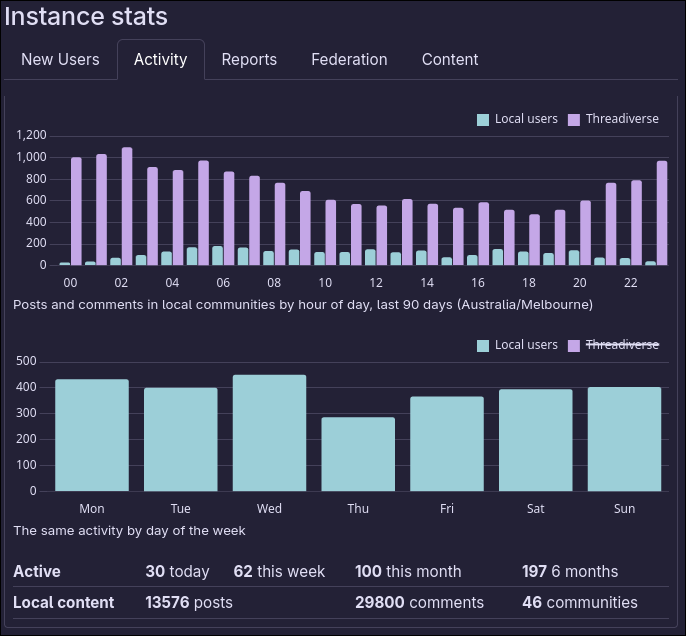Click 'The same activity by day of the week' caption
Screen dimensions: 686x636
(130, 531)
